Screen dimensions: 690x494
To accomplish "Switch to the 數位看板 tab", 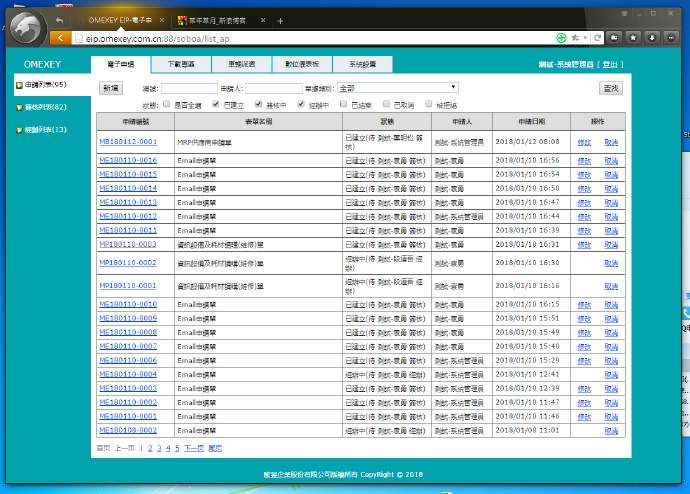I will (x=302, y=64).
